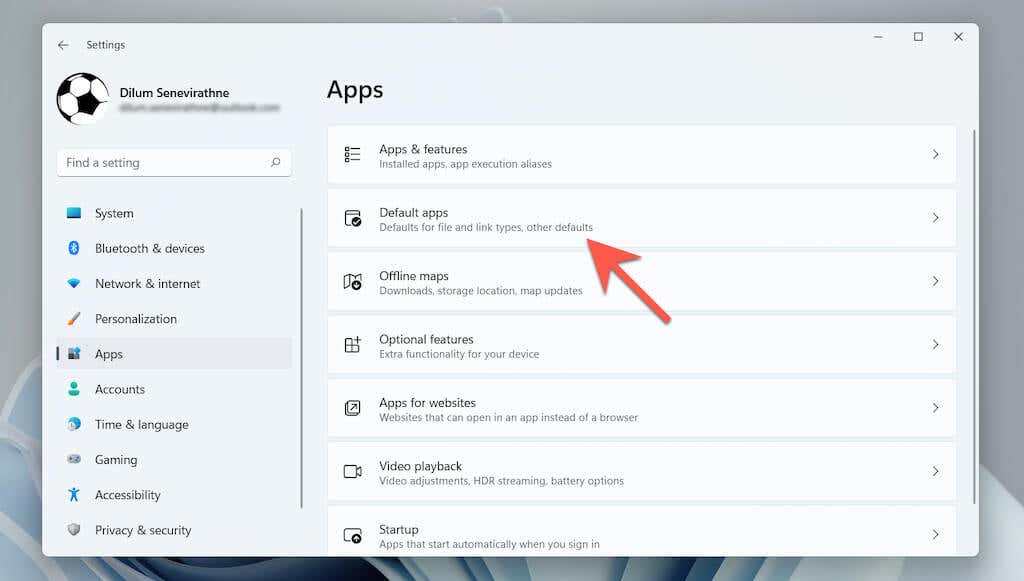Expand Apps & features chevron
The height and width of the screenshot is (581, 1024).
coord(935,154)
